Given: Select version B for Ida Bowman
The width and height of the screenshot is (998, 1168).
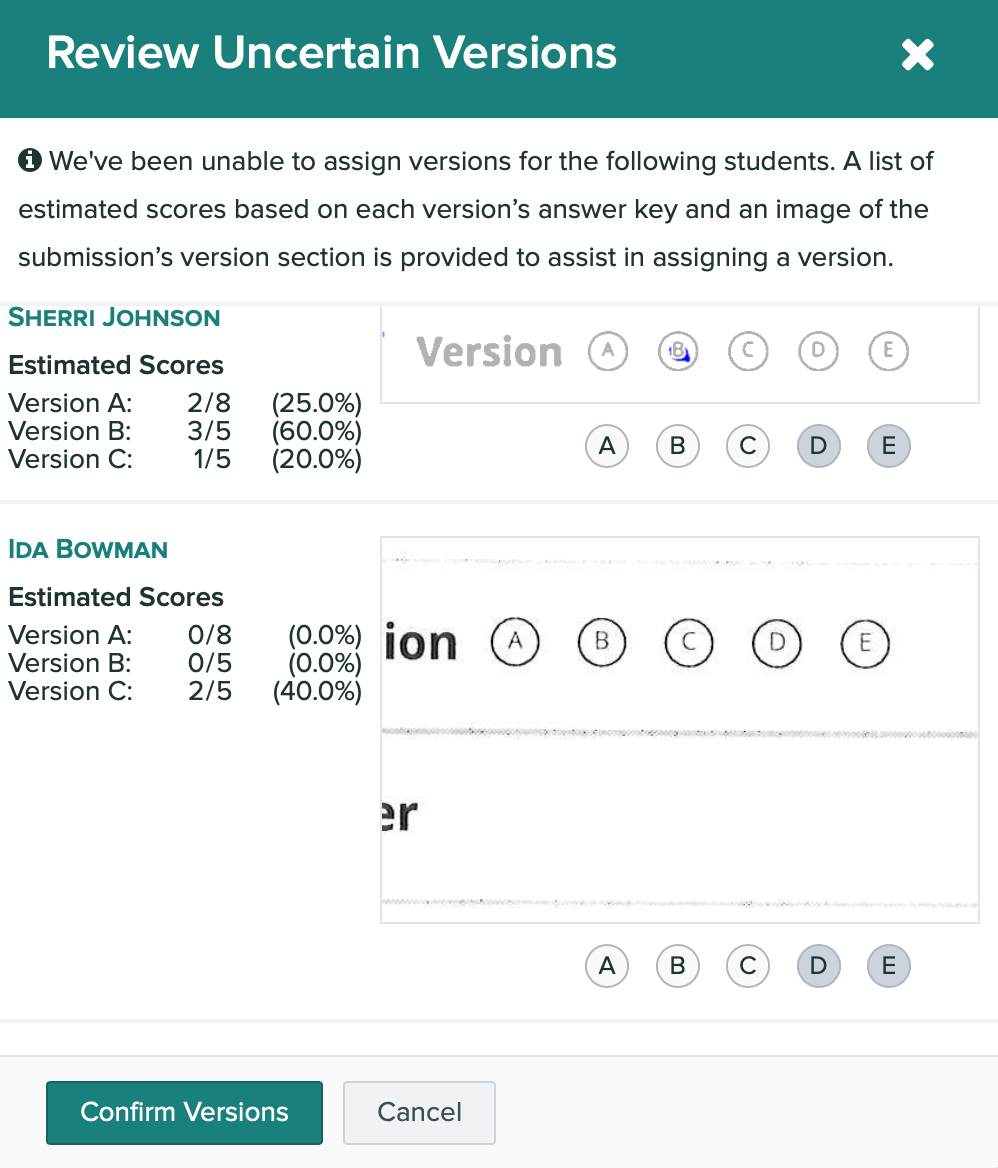Looking at the screenshot, I should tap(677, 966).
